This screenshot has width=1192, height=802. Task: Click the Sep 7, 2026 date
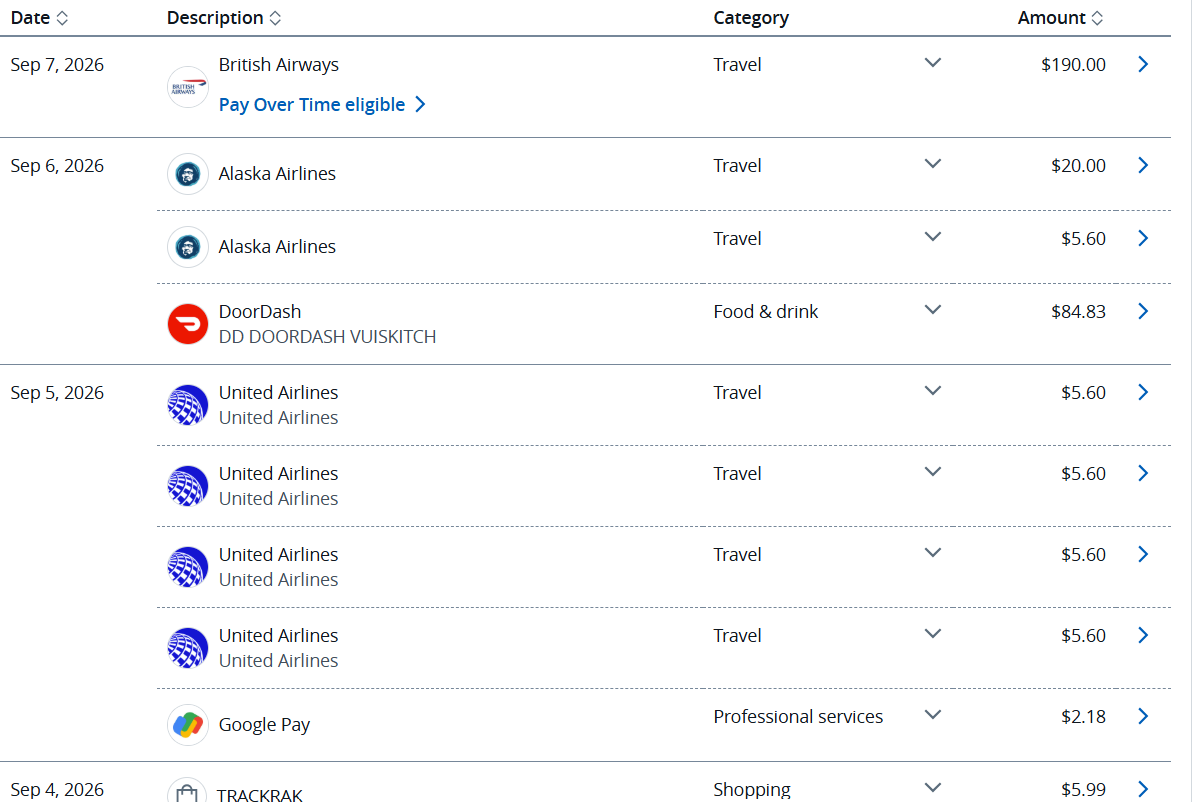tap(57, 65)
